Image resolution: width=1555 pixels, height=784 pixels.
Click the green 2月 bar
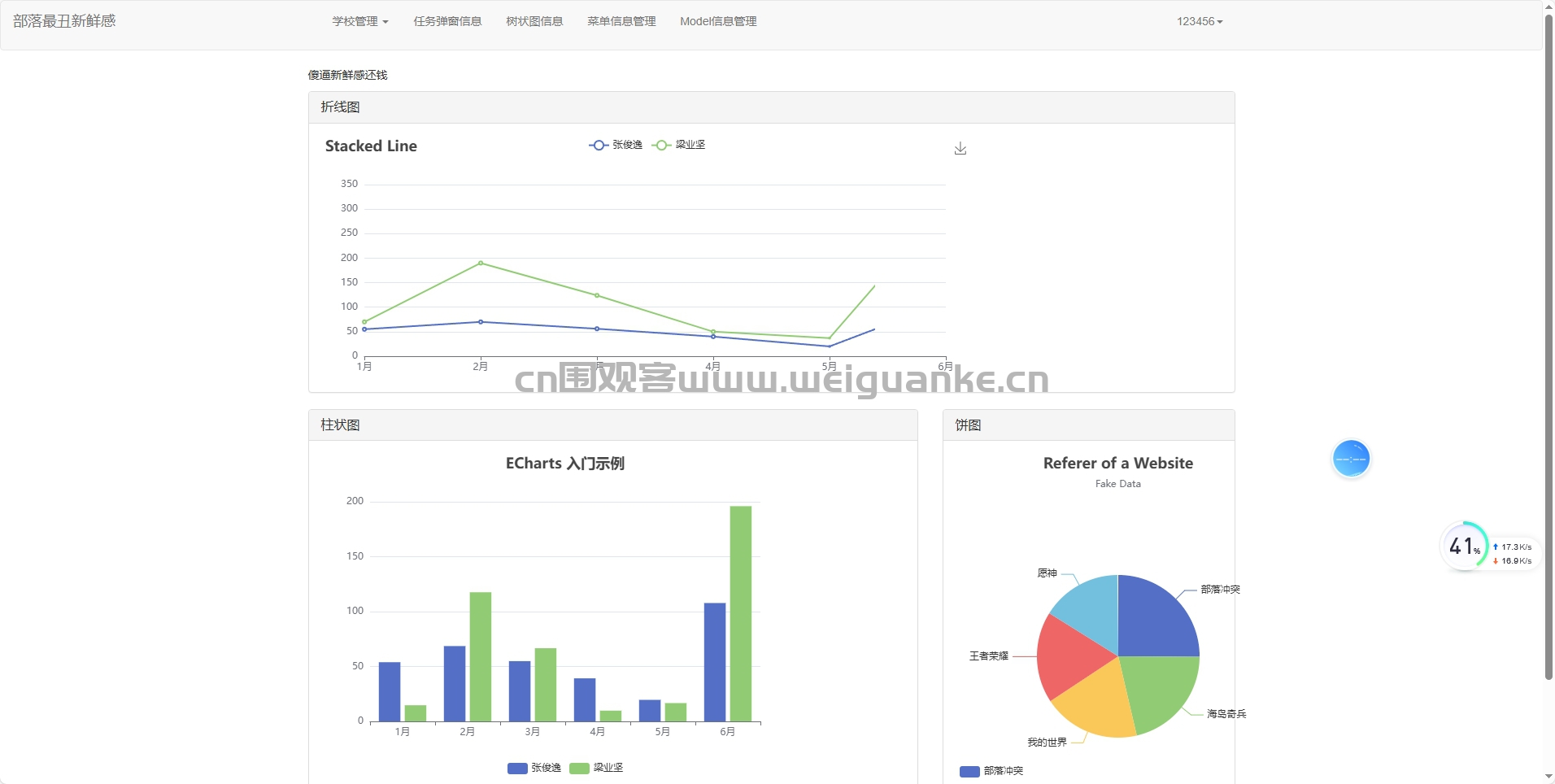(481, 657)
